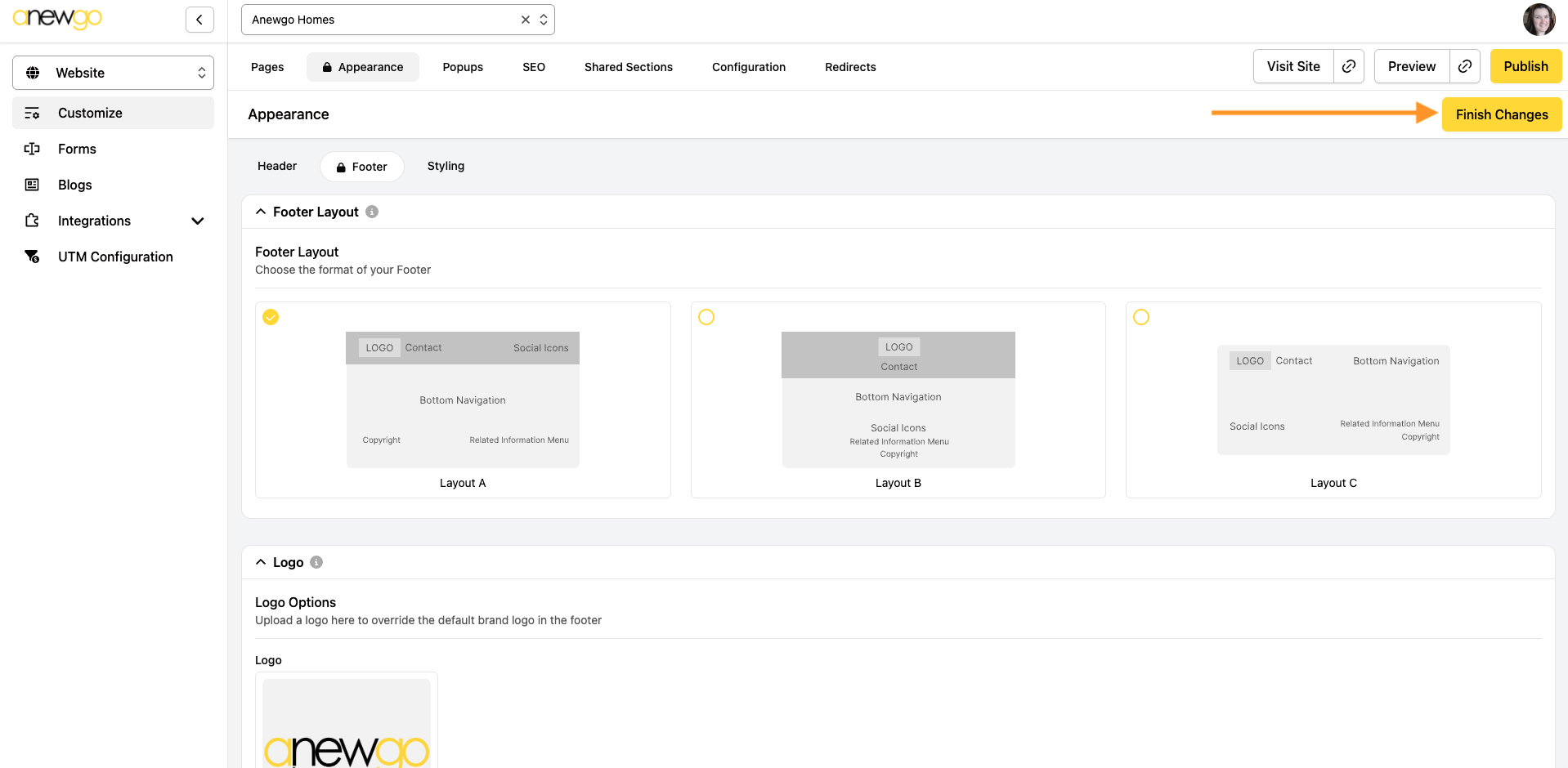
Task: Open the Website section dropdown
Action: [x=113, y=73]
